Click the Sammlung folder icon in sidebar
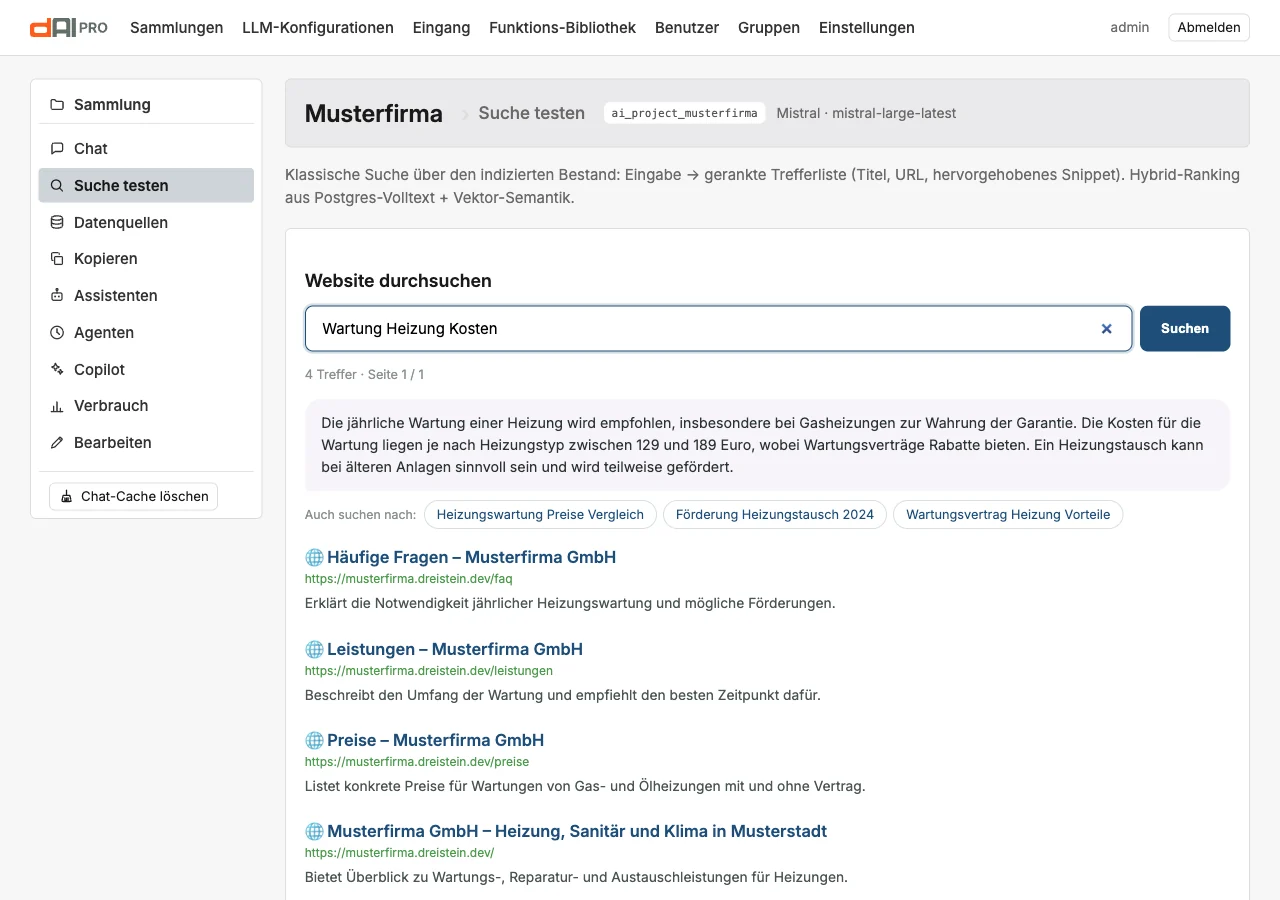The width and height of the screenshot is (1280, 900). (57, 105)
